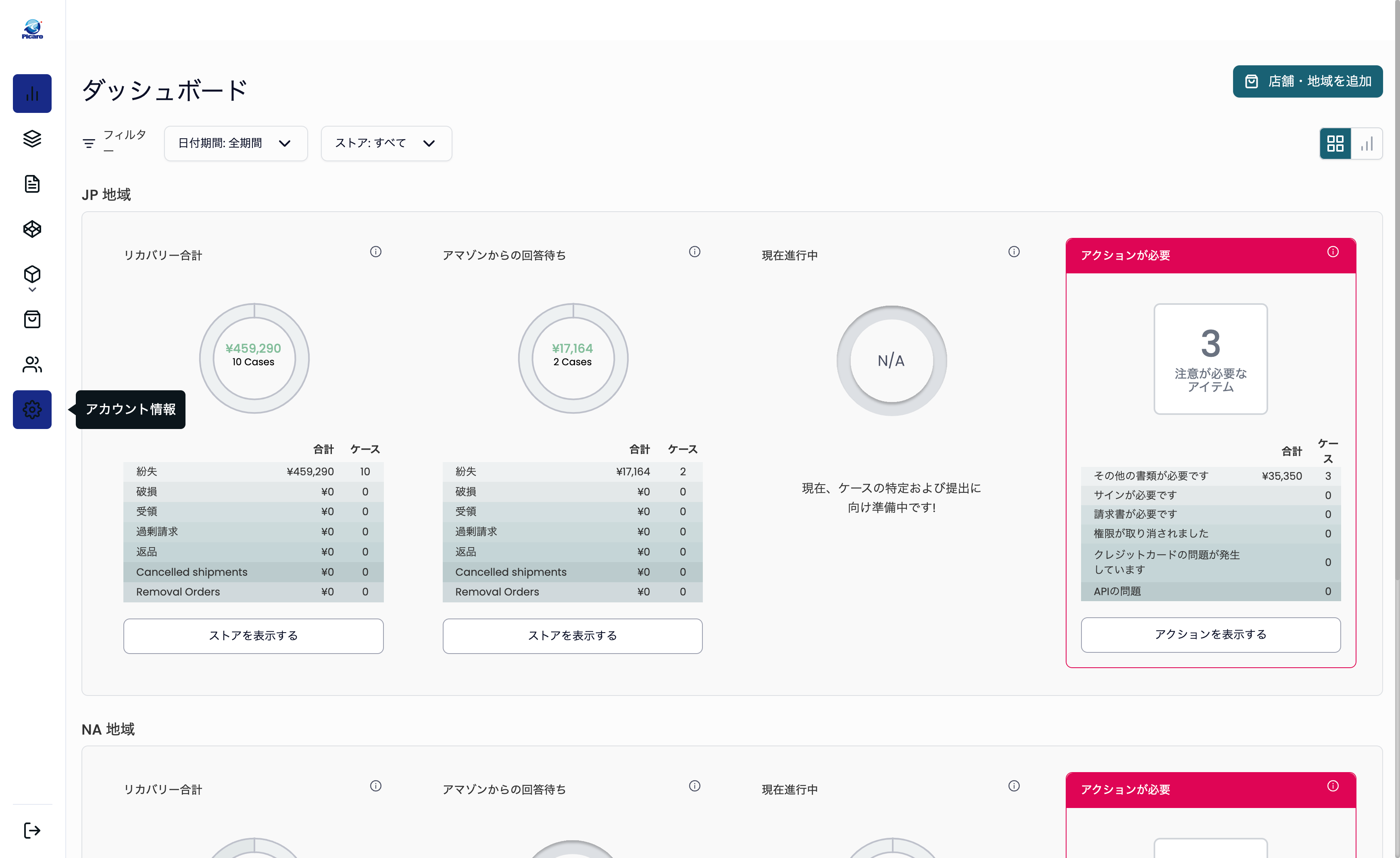Click the codepen-style cube sidebar icon

(32, 229)
